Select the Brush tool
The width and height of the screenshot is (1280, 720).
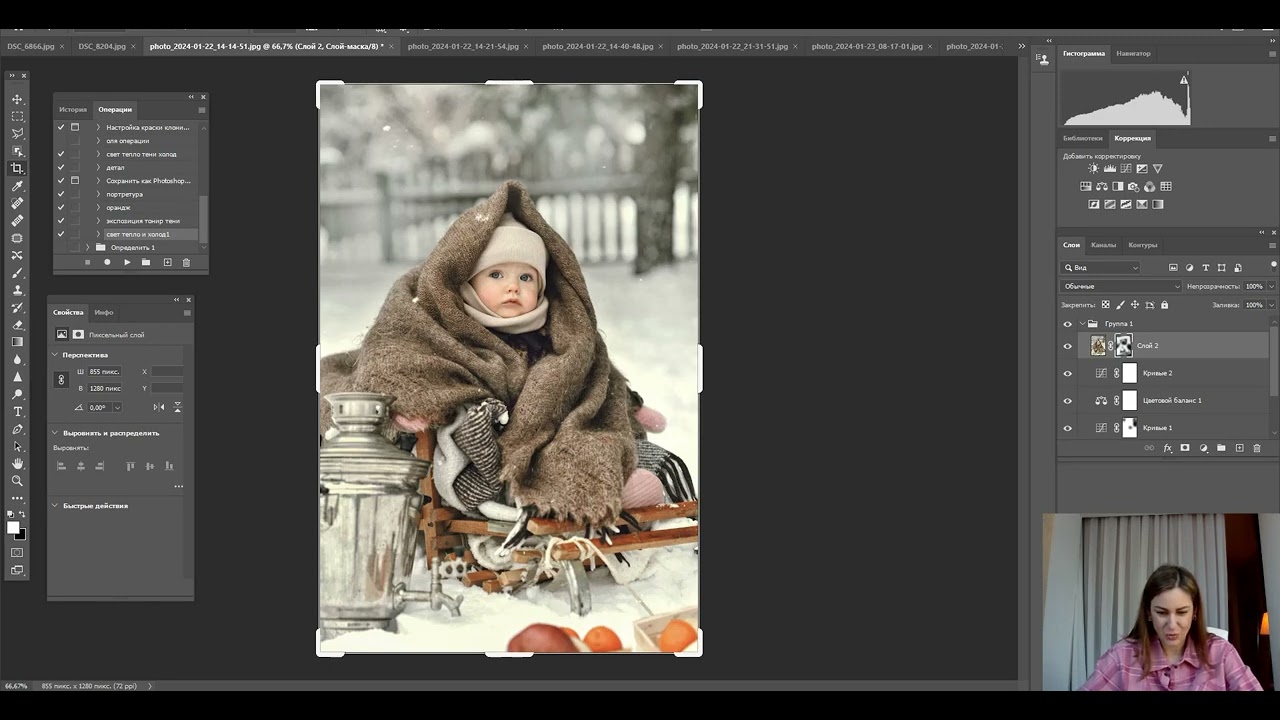(17, 272)
